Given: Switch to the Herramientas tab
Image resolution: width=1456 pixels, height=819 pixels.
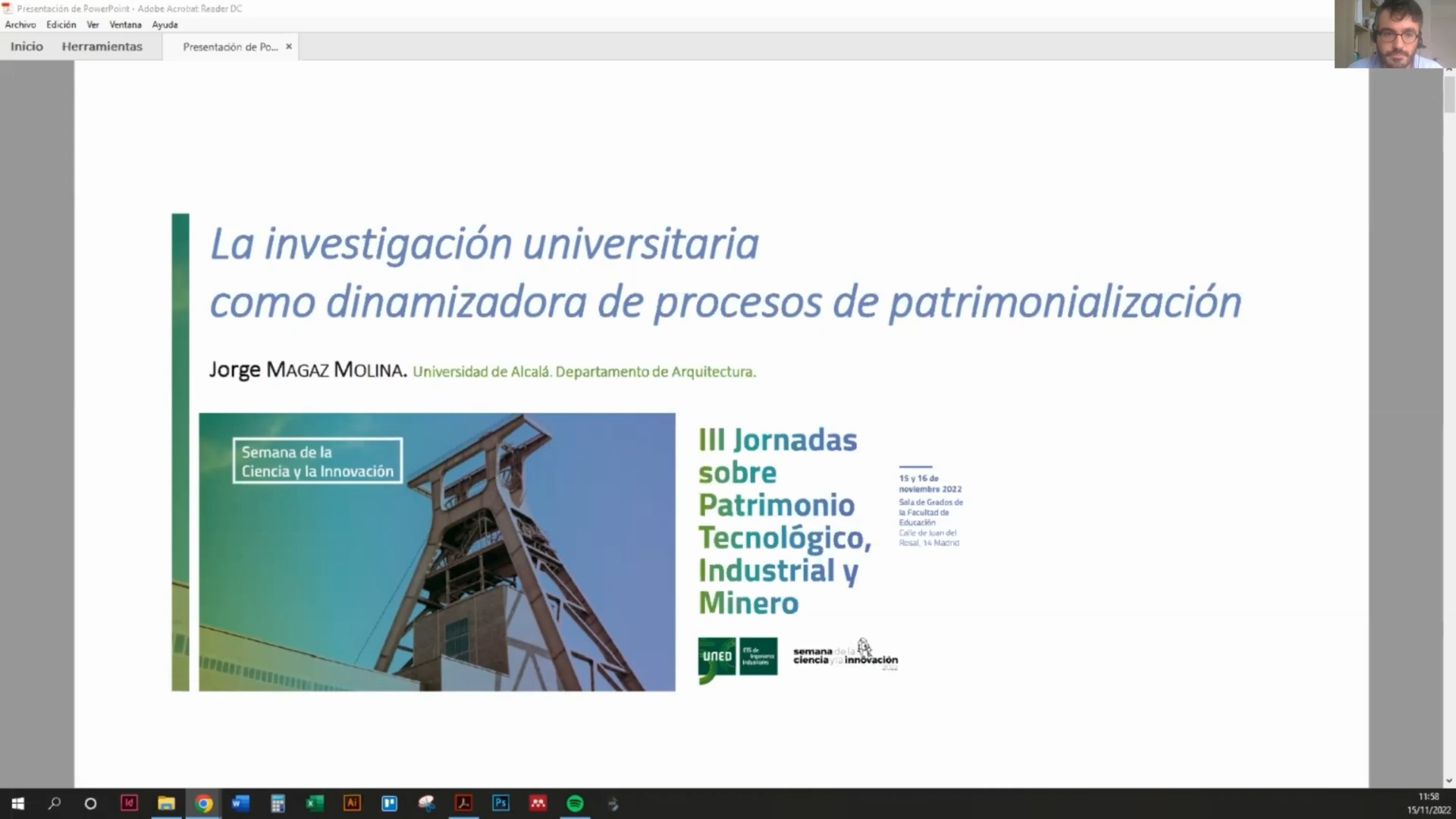Looking at the screenshot, I should pyautogui.click(x=102, y=46).
